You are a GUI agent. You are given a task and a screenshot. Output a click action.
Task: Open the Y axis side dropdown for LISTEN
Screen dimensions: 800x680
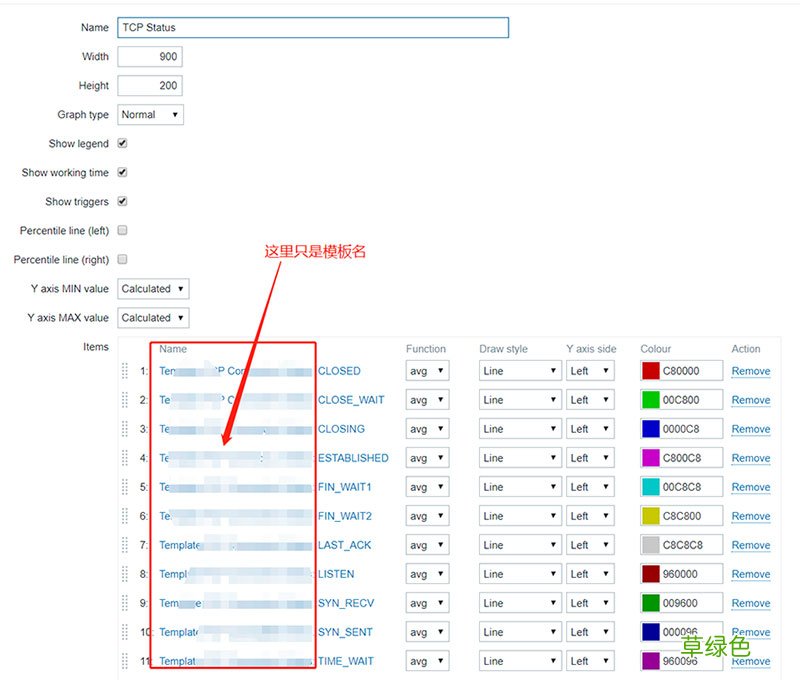590,575
